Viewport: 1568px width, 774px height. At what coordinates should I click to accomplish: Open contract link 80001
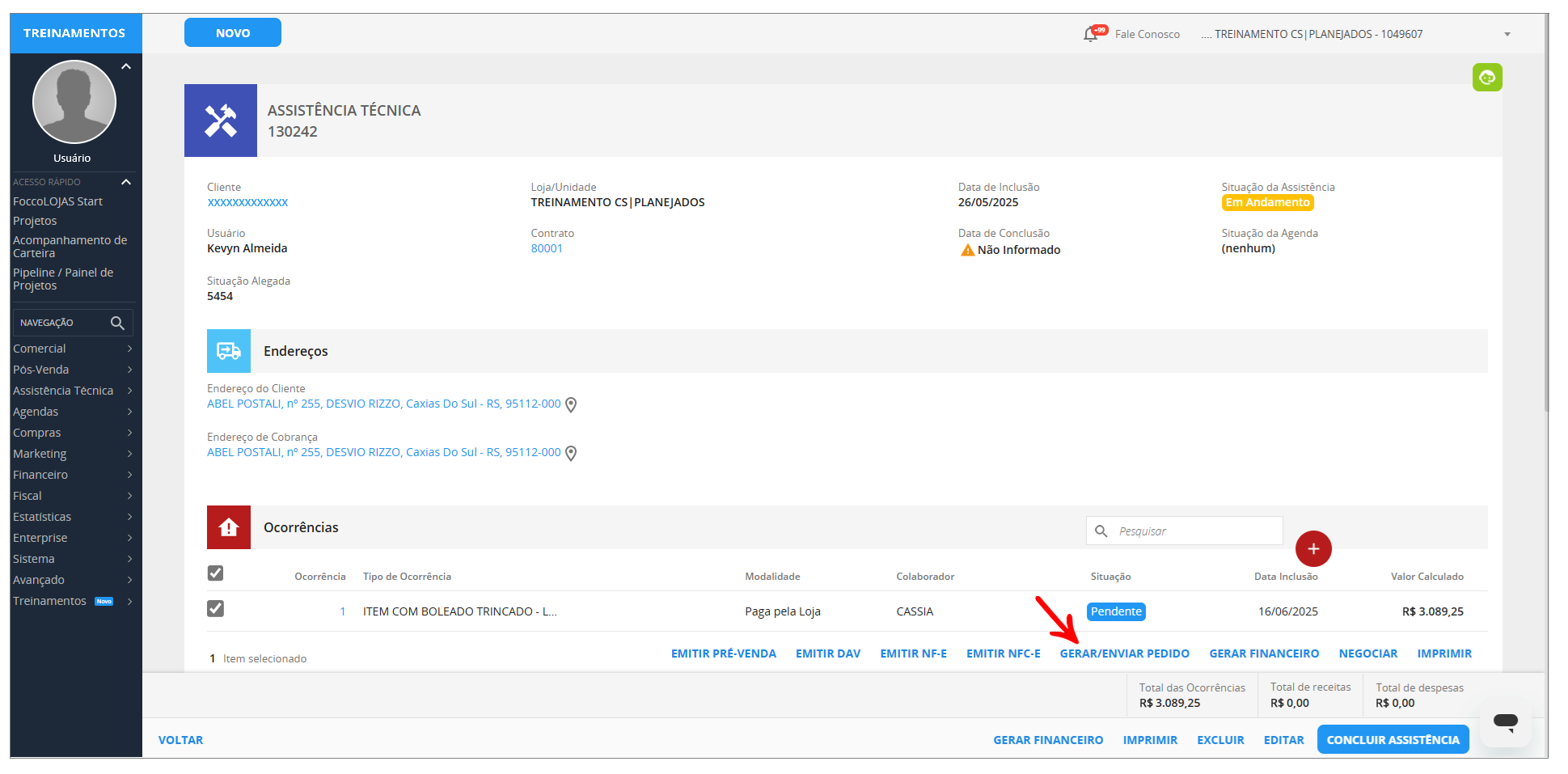(x=547, y=248)
